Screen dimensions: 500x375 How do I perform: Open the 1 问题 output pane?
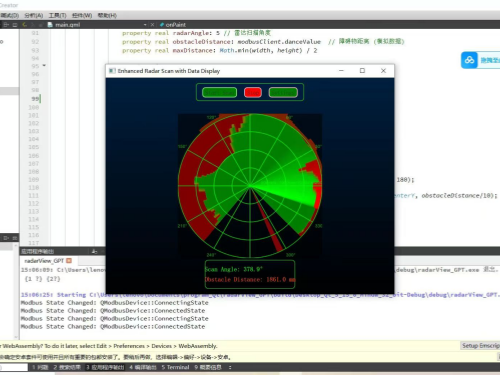pos(40,367)
